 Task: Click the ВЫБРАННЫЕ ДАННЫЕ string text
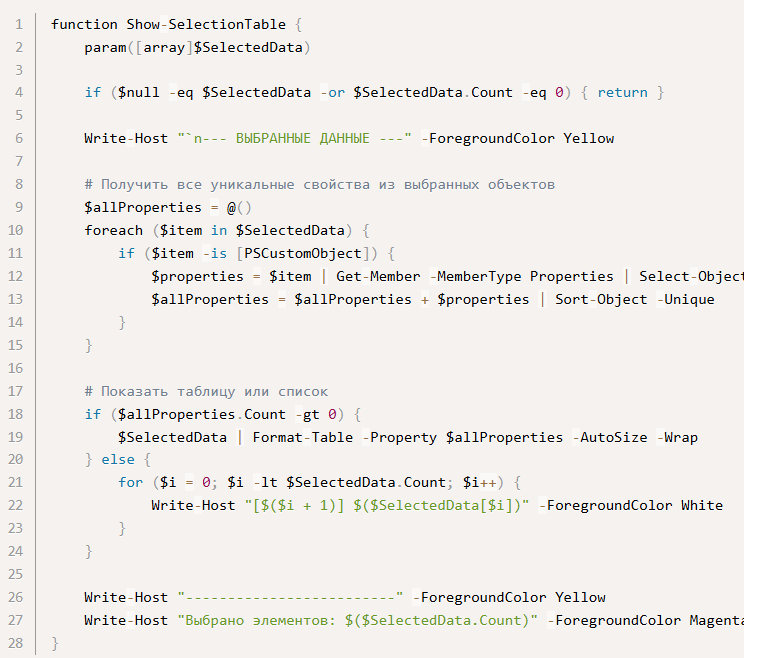(x=300, y=138)
